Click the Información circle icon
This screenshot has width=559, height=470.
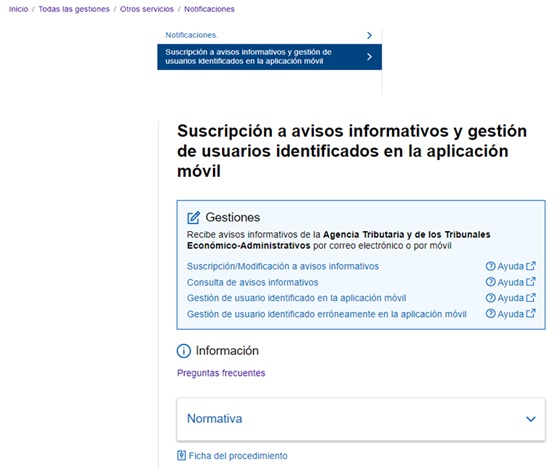[x=184, y=351]
